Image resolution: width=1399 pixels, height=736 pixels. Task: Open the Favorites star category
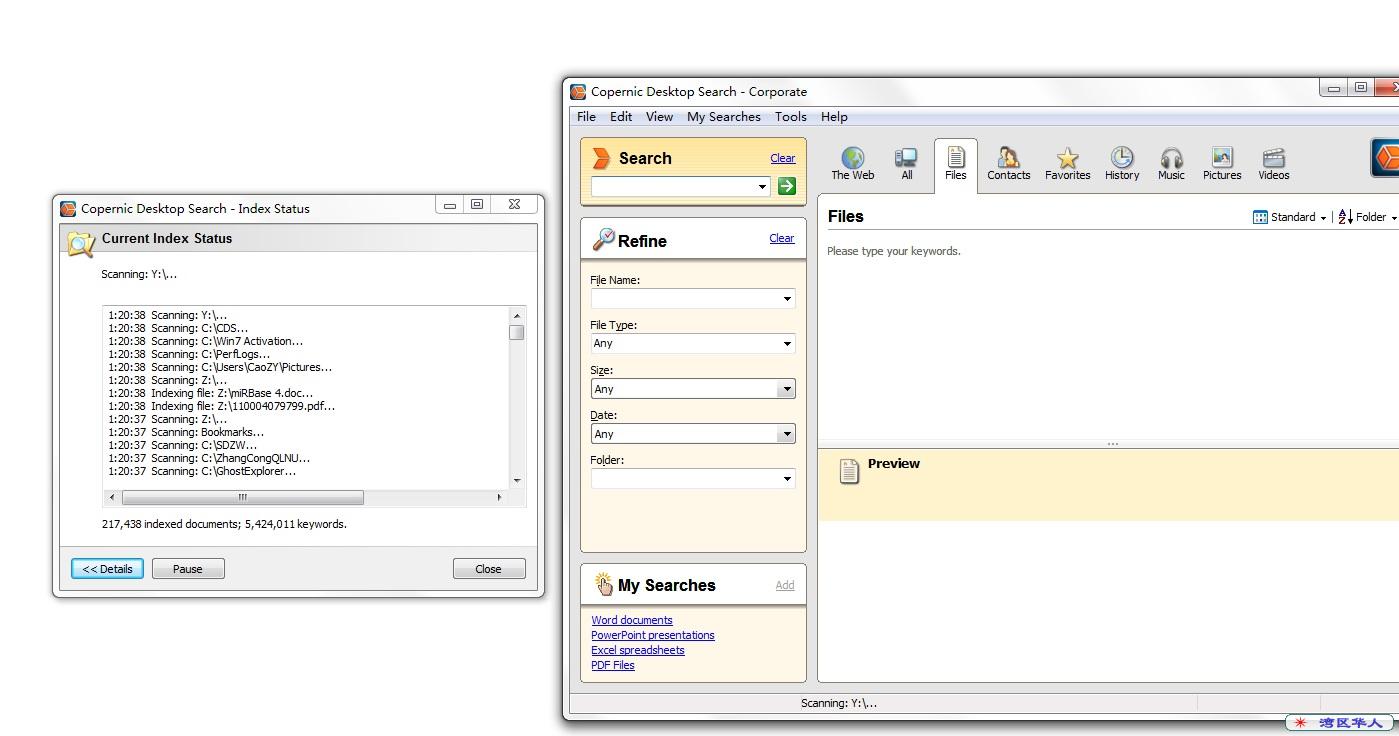tap(1067, 164)
